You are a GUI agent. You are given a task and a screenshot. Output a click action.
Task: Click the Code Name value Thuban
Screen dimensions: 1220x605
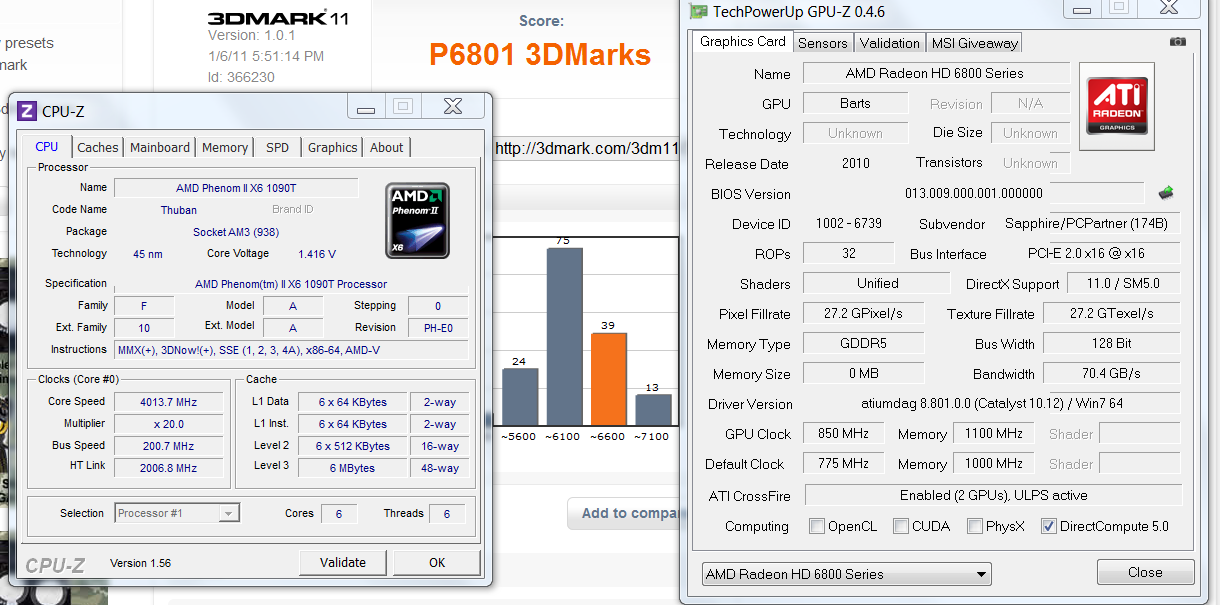tap(179, 210)
